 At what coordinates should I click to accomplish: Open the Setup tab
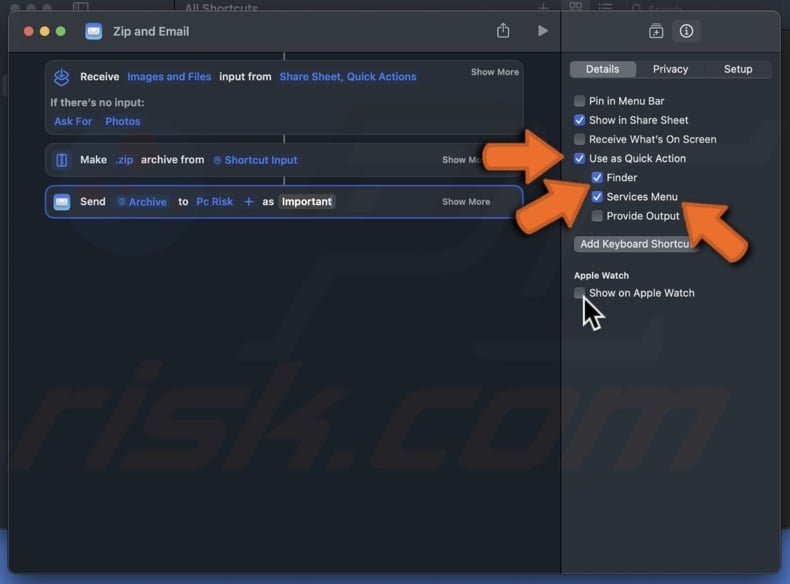[x=738, y=69]
